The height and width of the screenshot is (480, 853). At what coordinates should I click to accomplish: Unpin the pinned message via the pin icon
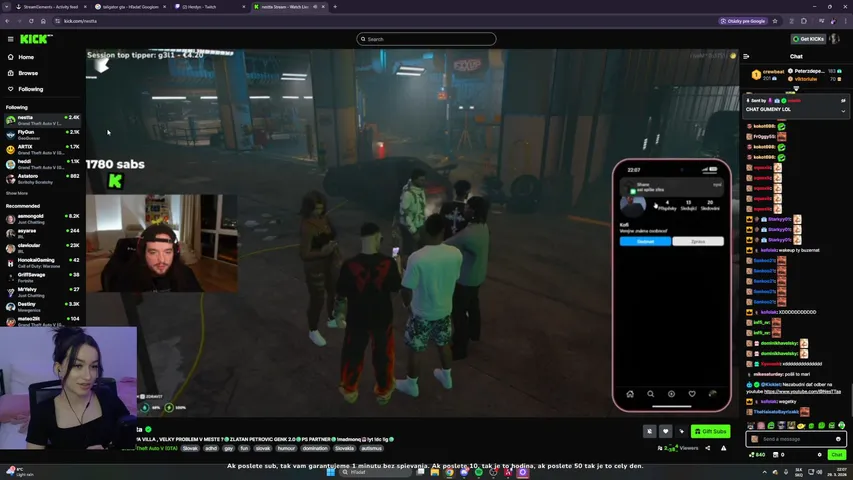click(x=843, y=101)
